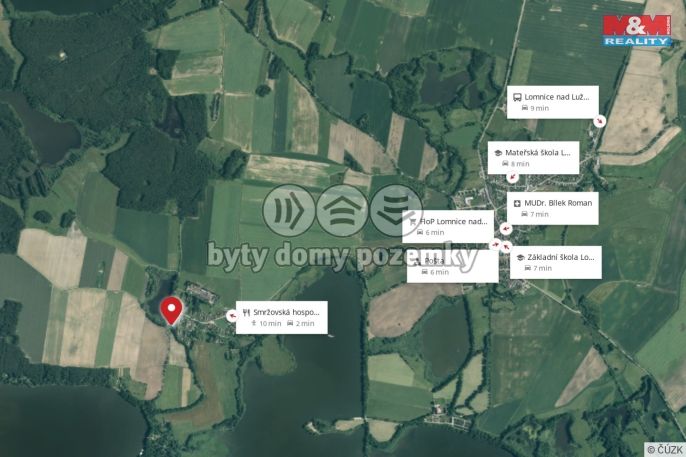
Task: Open the Pošta place card
Action: click(x=452, y=266)
